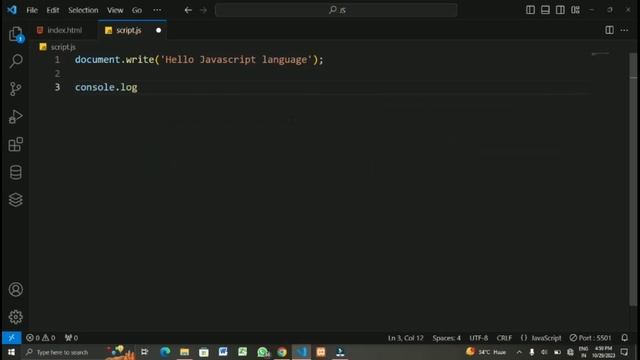Viewport: 640px width, 360px height.
Task: Open the Selection menu
Action: click(83, 10)
